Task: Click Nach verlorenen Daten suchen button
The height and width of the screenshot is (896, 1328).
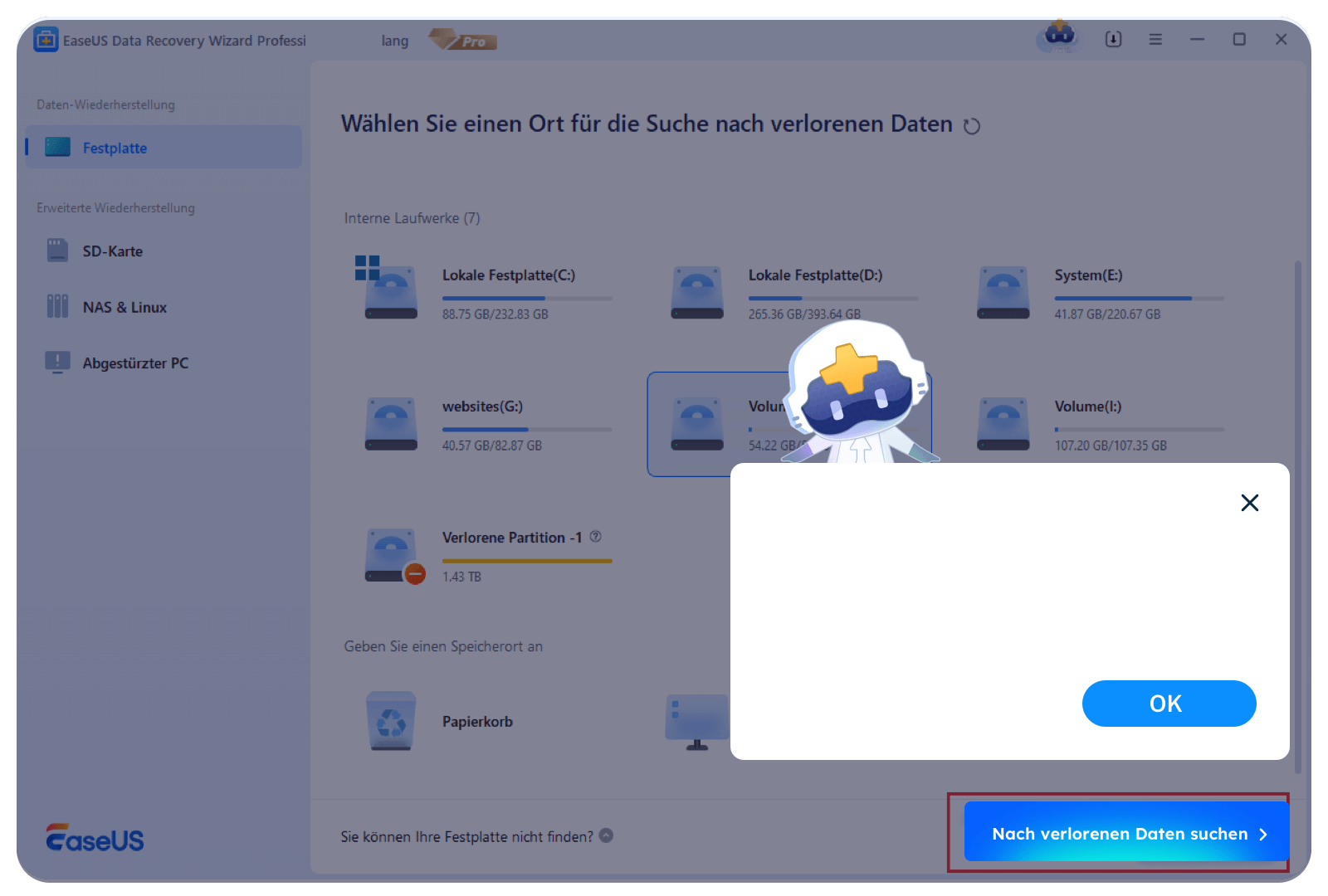Action: tap(1125, 833)
